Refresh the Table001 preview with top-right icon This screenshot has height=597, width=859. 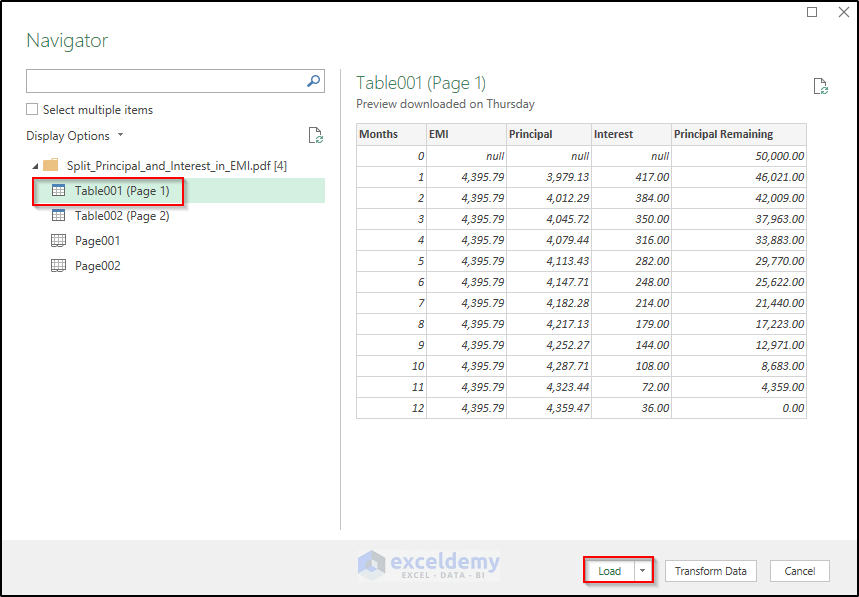[820, 87]
